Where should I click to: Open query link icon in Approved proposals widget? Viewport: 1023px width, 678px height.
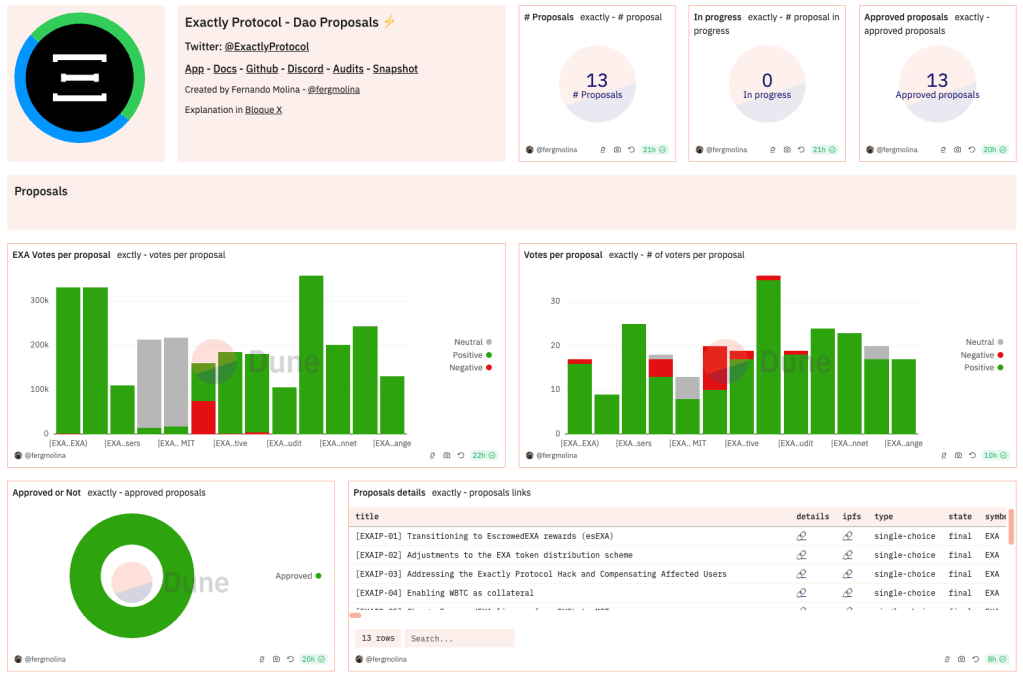pyautogui.click(x=943, y=150)
